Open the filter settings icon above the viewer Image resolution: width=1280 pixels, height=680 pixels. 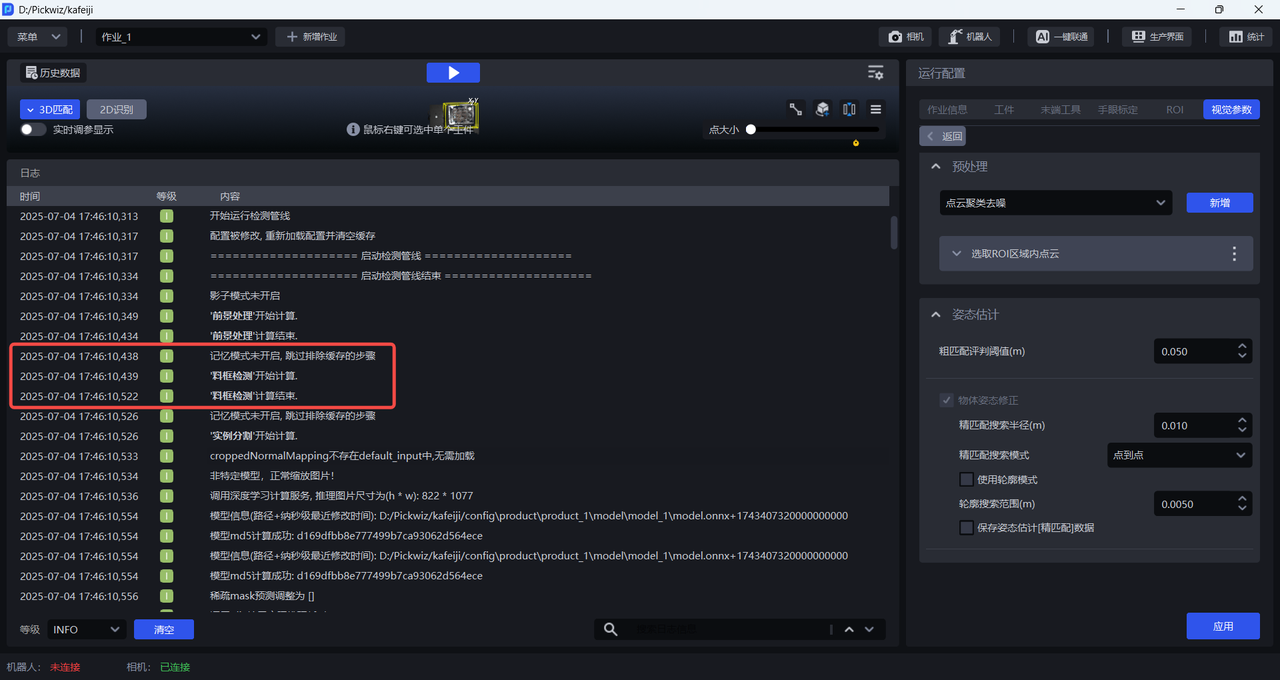pos(875,73)
